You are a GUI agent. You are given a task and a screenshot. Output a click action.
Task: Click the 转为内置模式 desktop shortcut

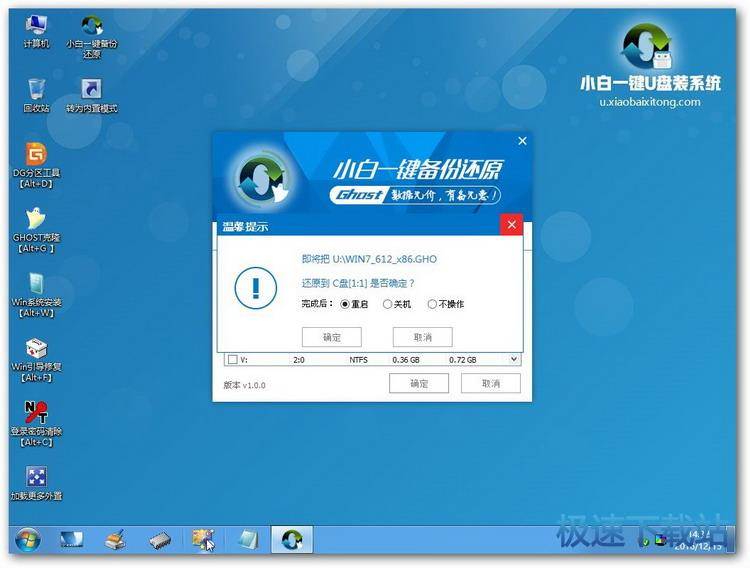(91, 96)
